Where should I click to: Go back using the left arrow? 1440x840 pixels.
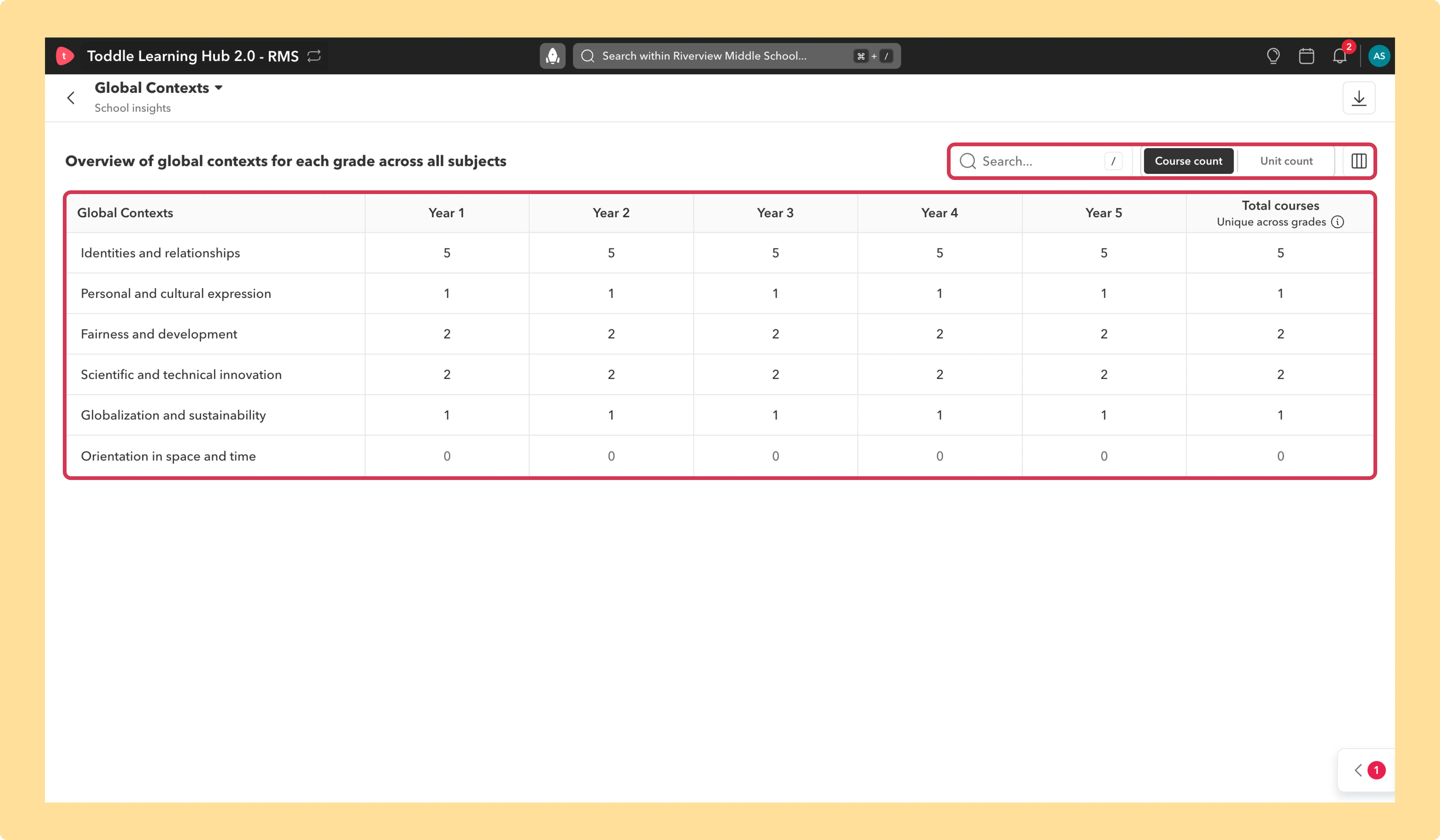coord(71,98)
